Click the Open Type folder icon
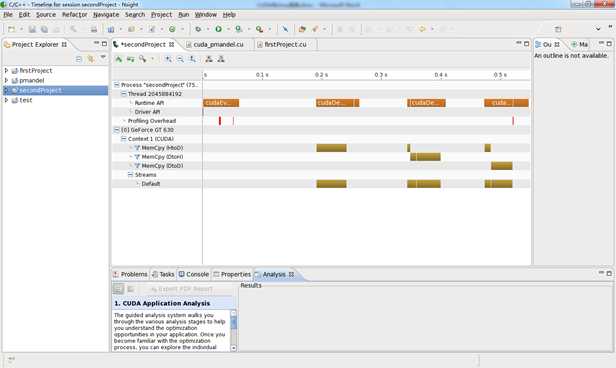Image resolution: width=616 pixels, height=368 pixels. point(302,29)
